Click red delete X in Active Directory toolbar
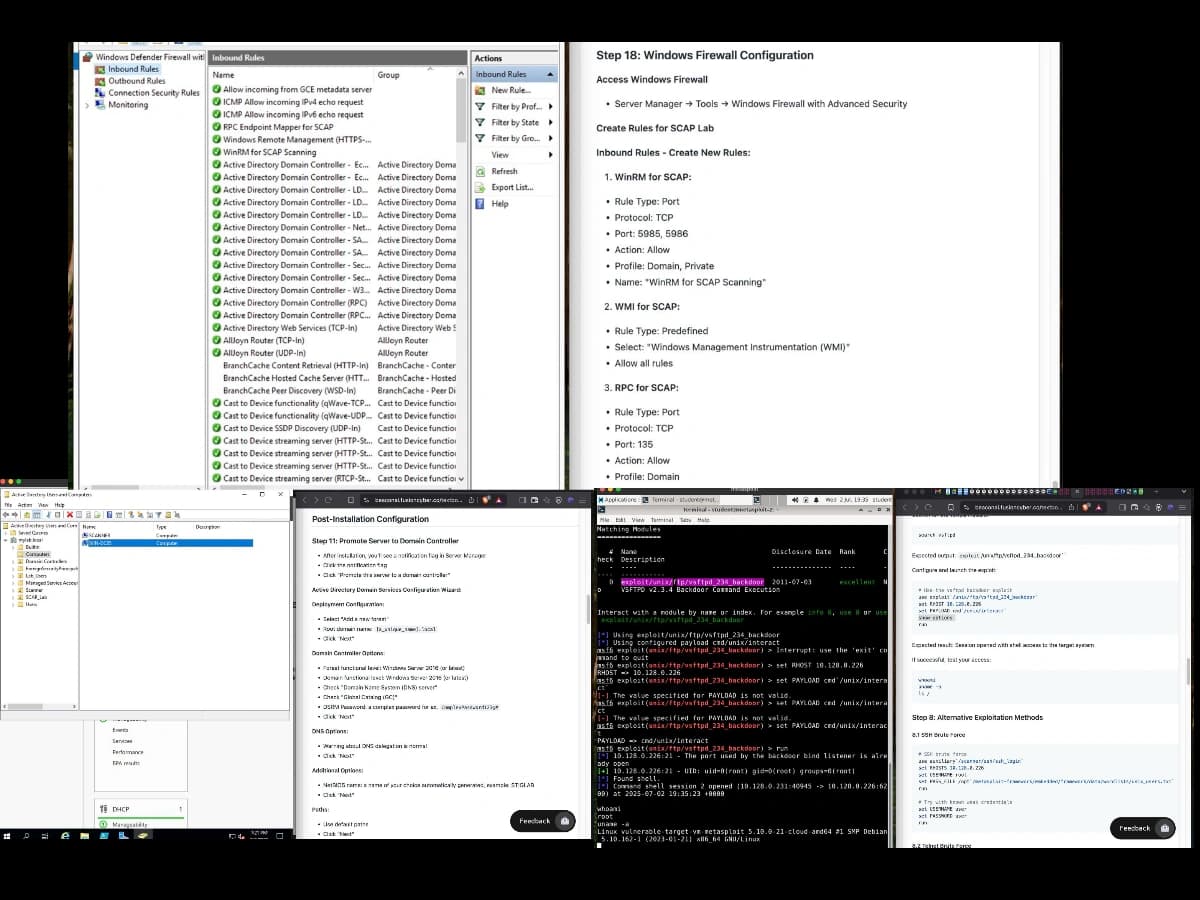Viewport: 1200px width, 900px height. (x=70, y=515)
